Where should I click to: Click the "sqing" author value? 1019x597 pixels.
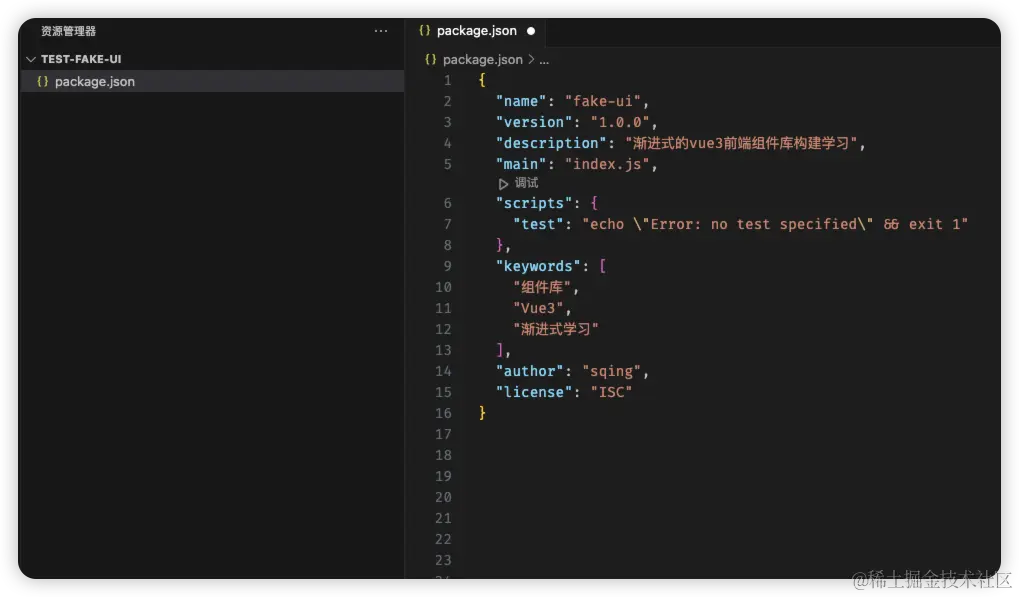tap(612, 371)
